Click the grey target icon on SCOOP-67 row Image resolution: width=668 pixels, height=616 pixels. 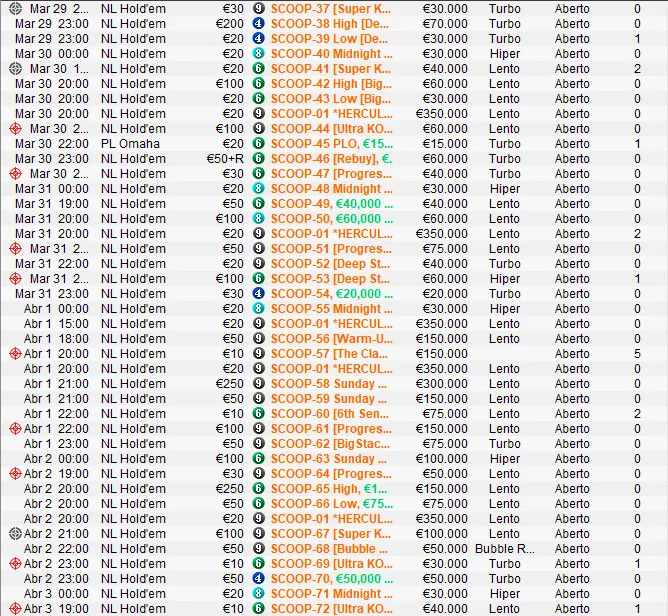click(x=15, y=533)
